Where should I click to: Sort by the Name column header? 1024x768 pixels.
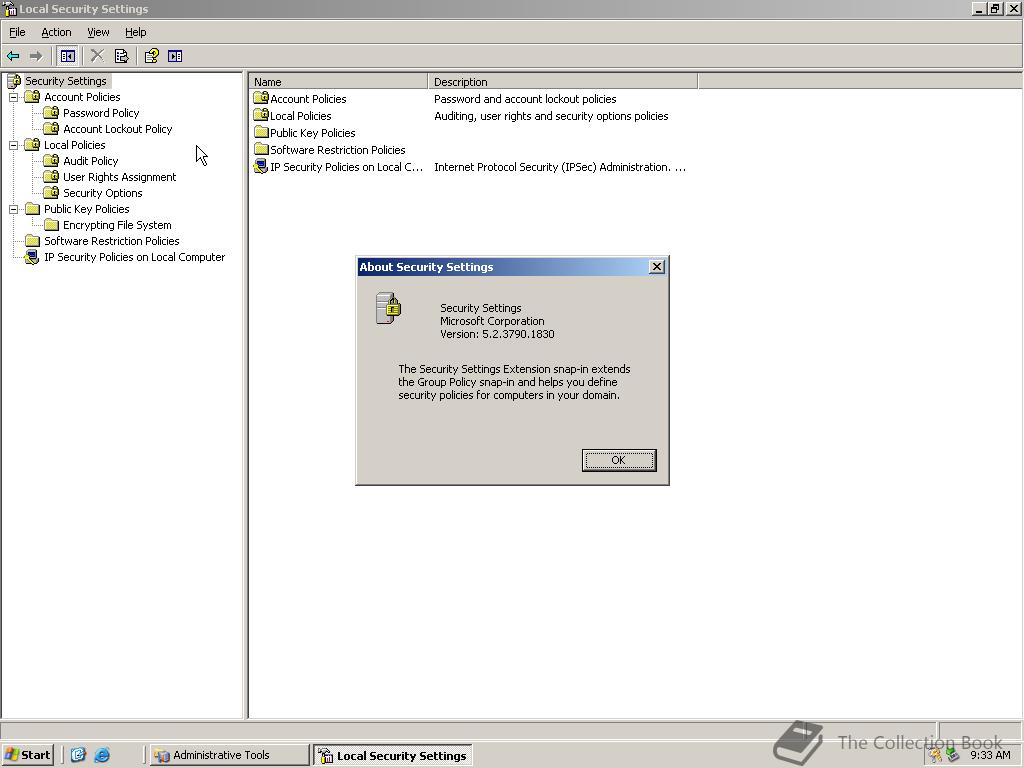[338, 82]
